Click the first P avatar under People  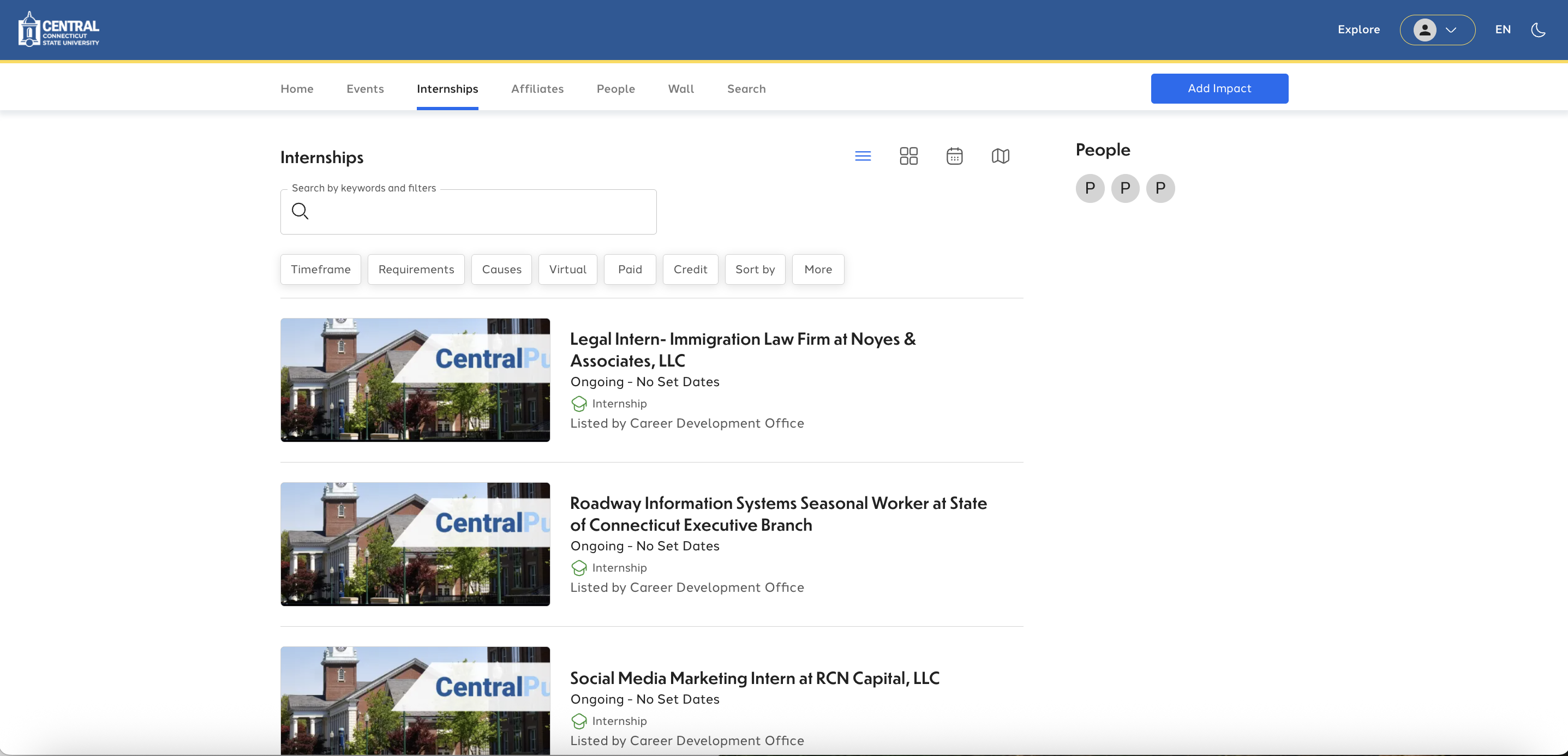pos(1090,188)
